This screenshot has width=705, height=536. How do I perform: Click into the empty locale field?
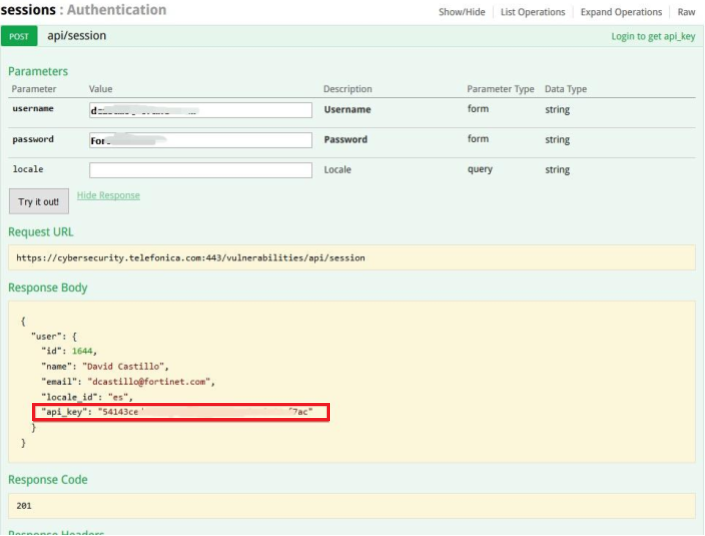pos(200,170)
